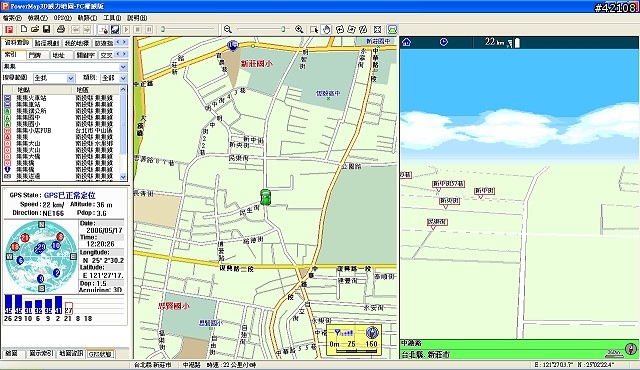
Task: Start track playback with the play button
Action: coord(126,29)
